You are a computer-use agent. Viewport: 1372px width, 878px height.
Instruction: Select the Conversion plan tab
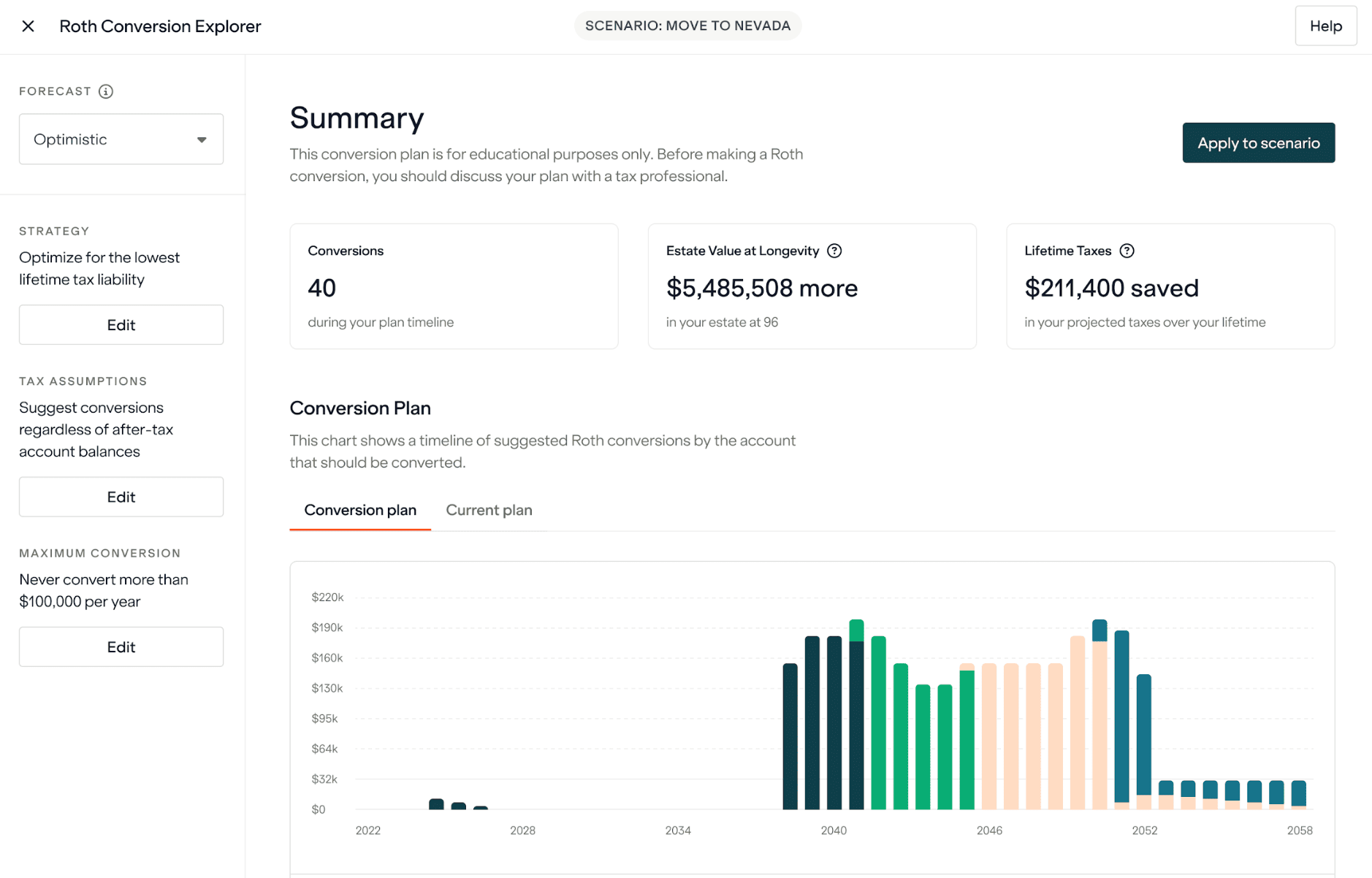359,510
